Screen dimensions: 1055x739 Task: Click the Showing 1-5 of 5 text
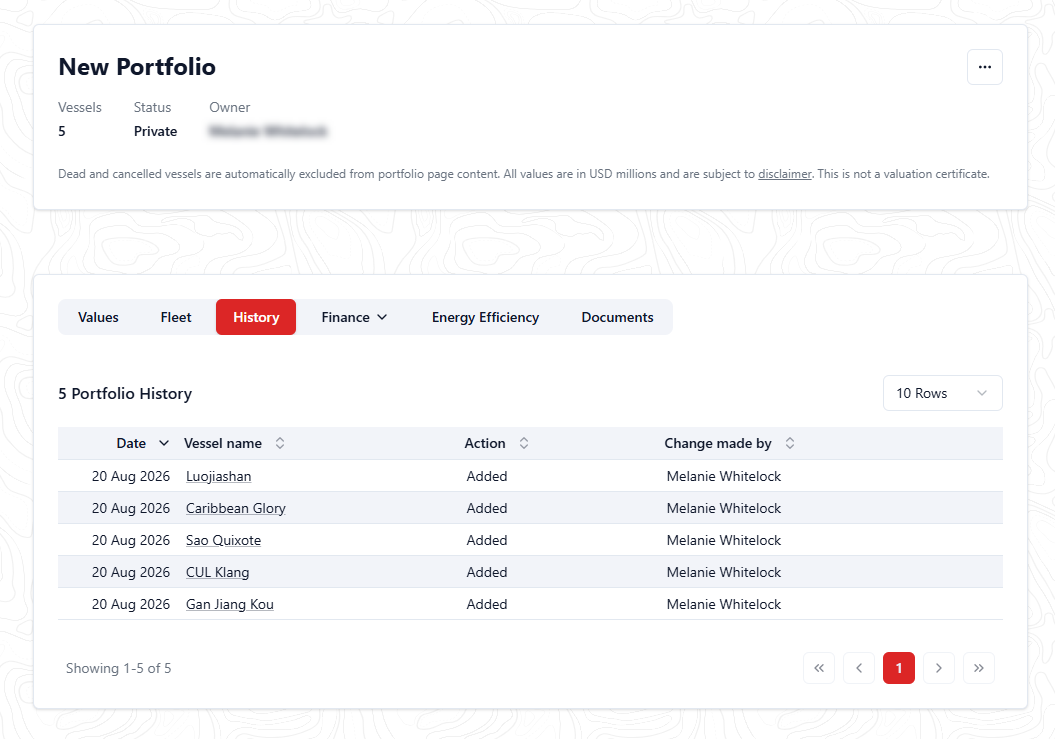click(118, 668)
